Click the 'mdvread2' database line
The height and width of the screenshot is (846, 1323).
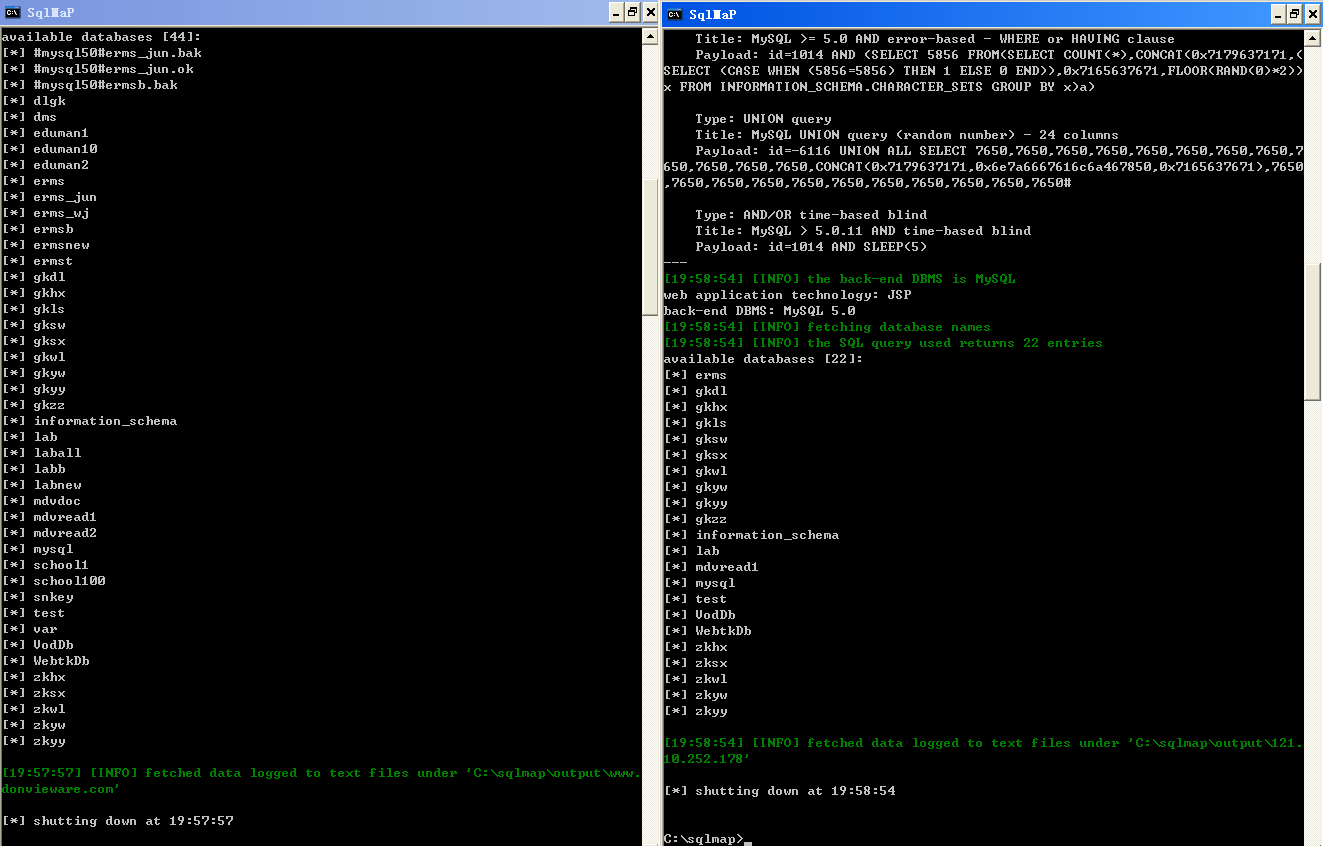pyautogui.click(x=65, y=533)
